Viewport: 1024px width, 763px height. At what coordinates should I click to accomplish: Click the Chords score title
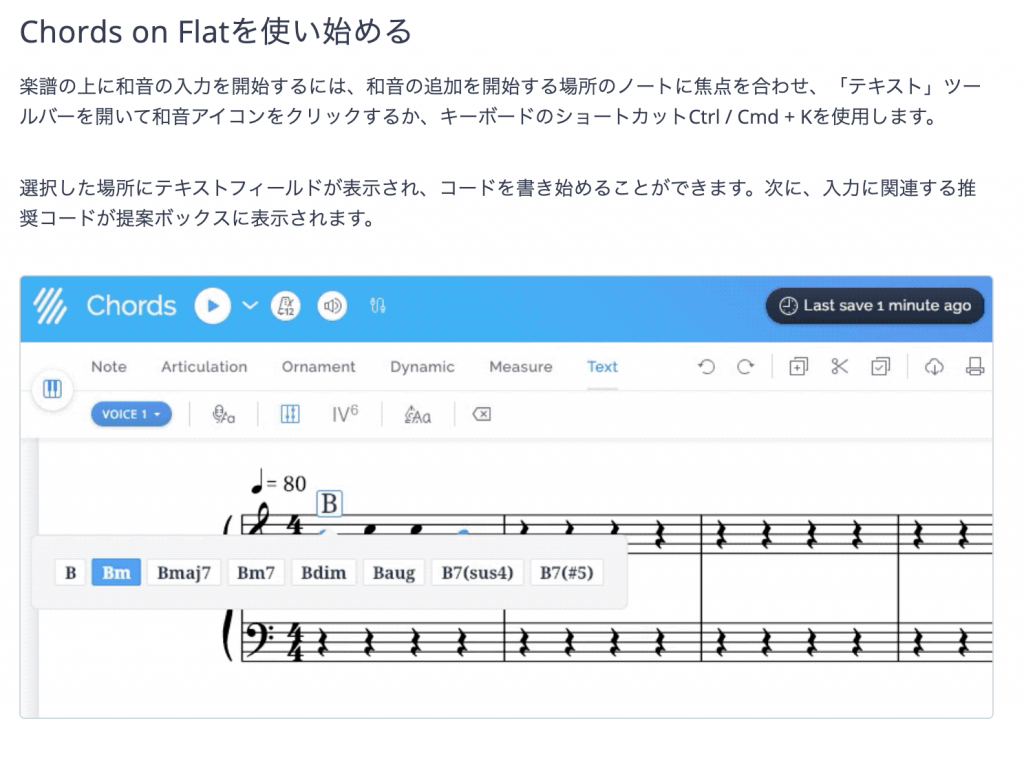tap(131, 306)
